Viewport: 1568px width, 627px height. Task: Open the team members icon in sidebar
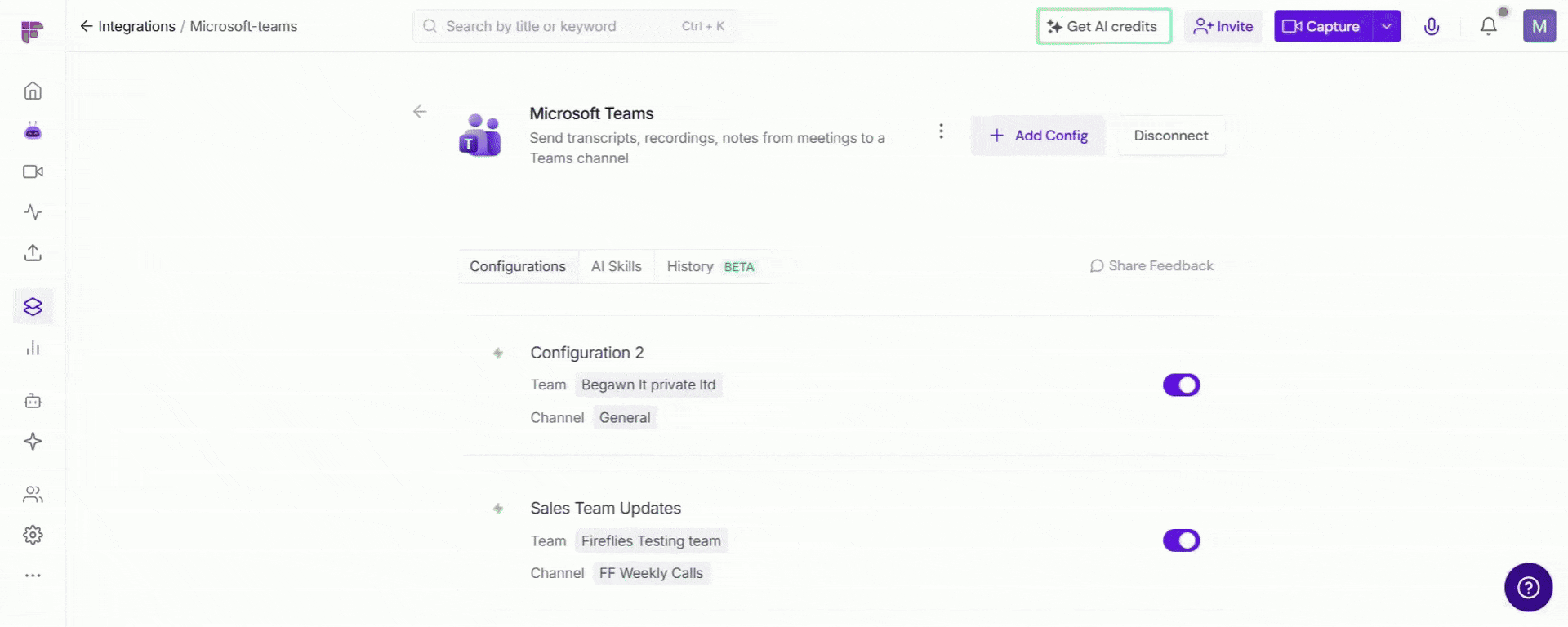click(33, 494)
